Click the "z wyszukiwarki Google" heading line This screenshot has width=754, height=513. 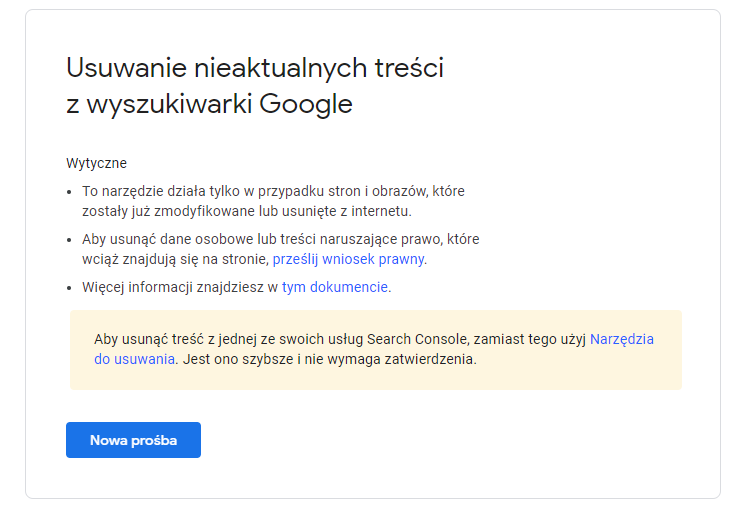(x=209, y=103)
